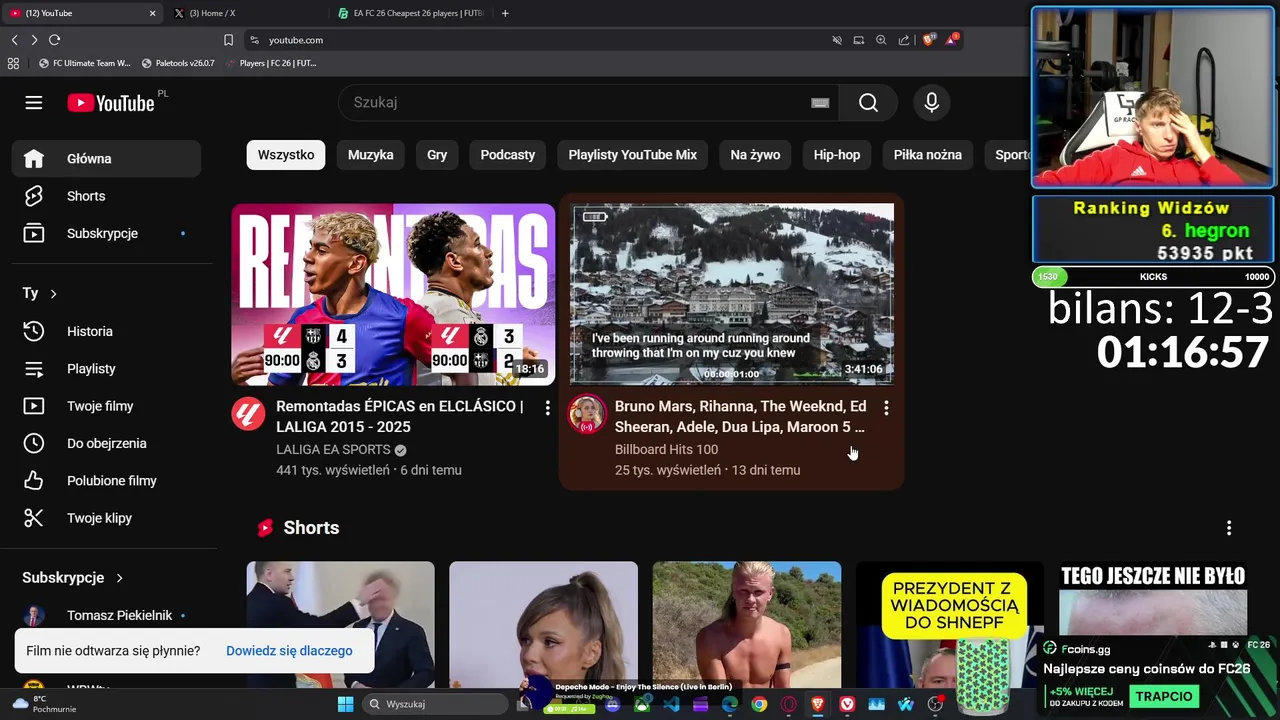Open the Do obejrzenia watch-later list
1280x720 pixels.
(x=107, y=443)
